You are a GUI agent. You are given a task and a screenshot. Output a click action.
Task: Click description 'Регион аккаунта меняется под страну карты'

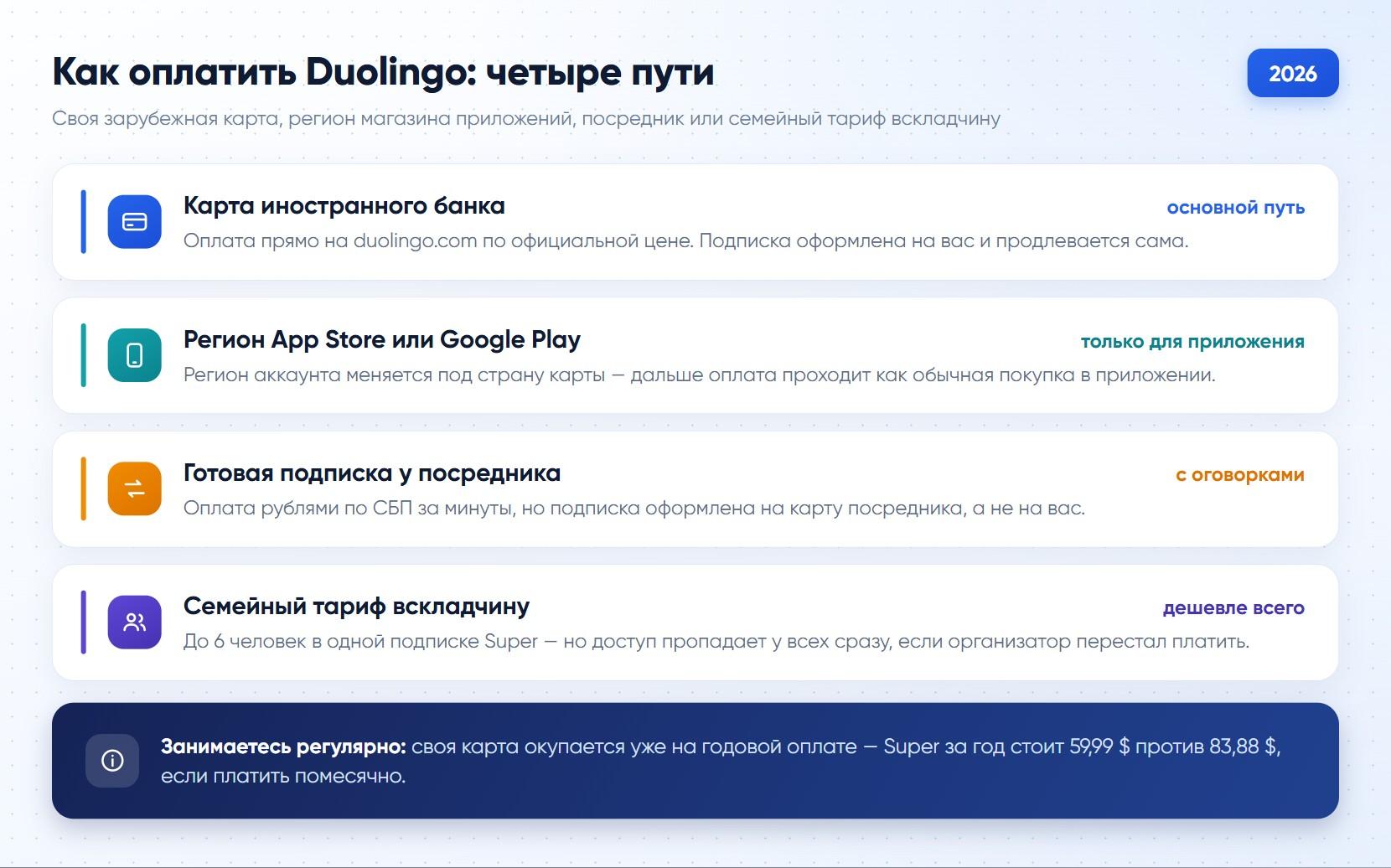pyautogui.click(x=699, y=375)
